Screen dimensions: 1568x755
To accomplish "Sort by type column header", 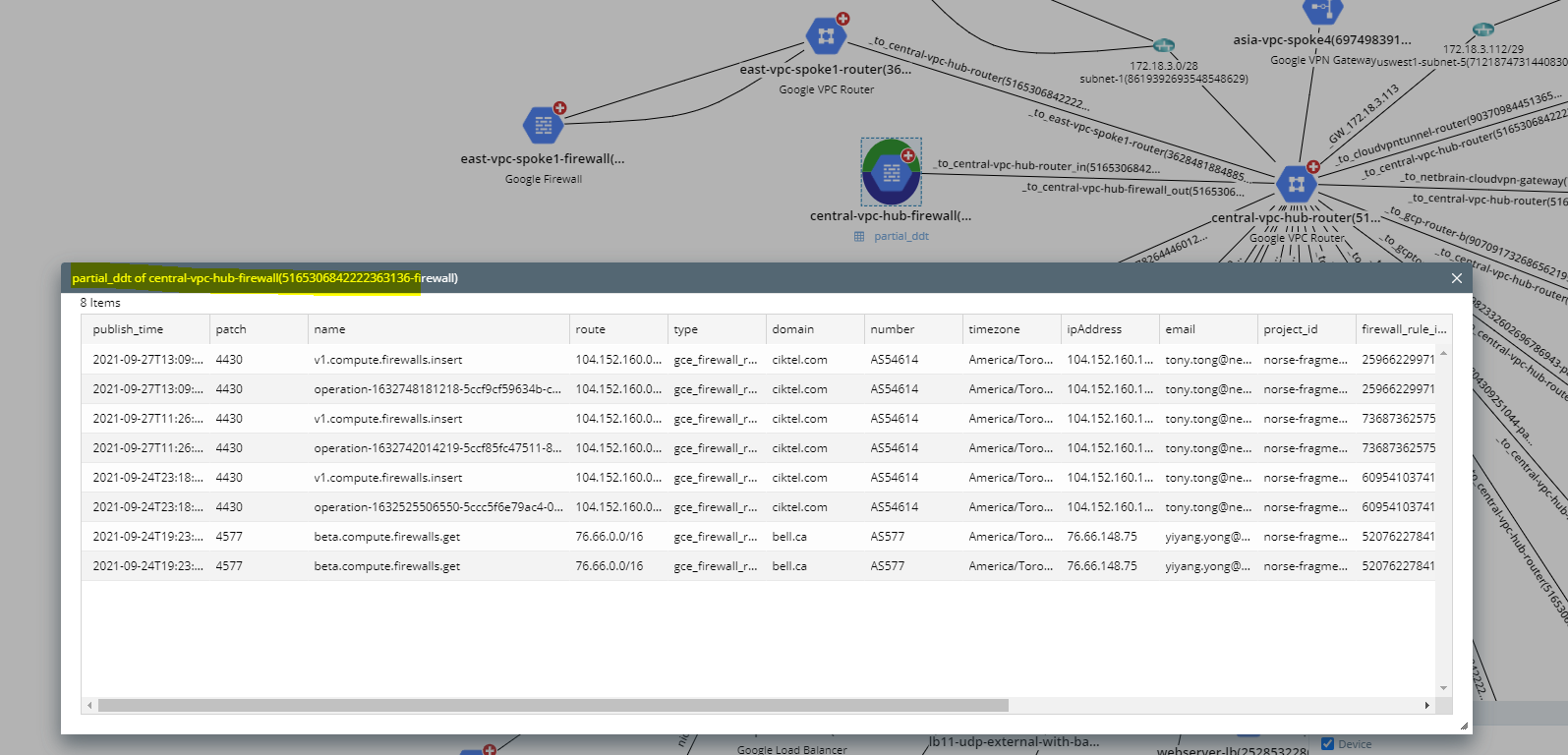I will (717, 329).
